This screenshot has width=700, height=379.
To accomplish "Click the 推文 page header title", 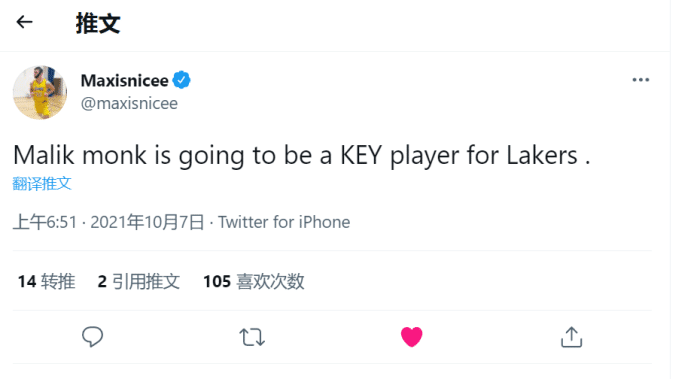I will (x=98, y=23).
